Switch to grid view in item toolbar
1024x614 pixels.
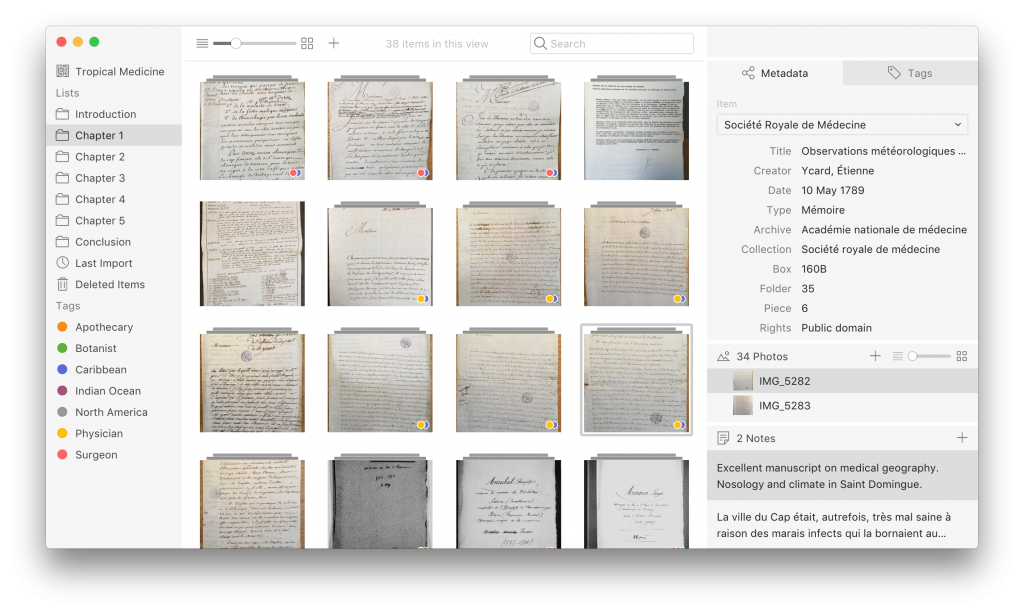(307, 44)
